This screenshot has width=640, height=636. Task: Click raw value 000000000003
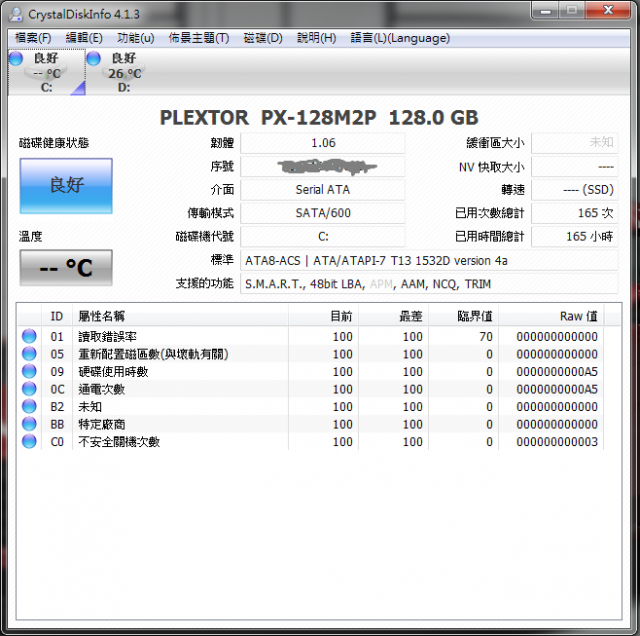click(x=557, y=442)
